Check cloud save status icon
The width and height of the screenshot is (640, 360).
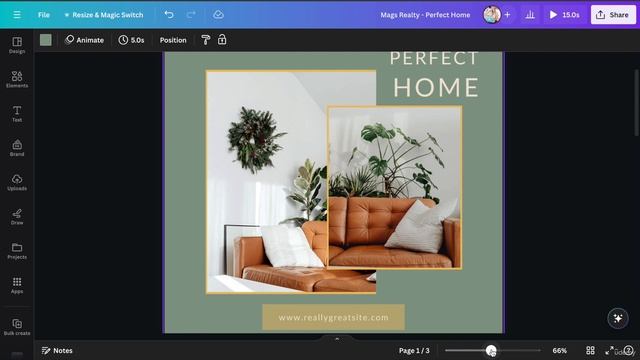tap(218, 15)
